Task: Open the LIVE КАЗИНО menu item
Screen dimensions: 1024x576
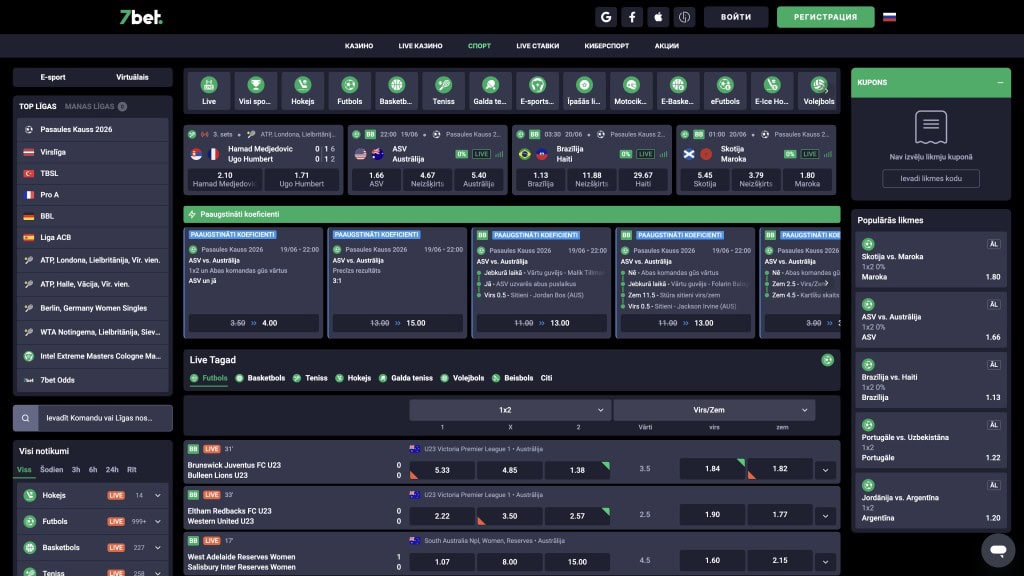Action: point(421,46)
